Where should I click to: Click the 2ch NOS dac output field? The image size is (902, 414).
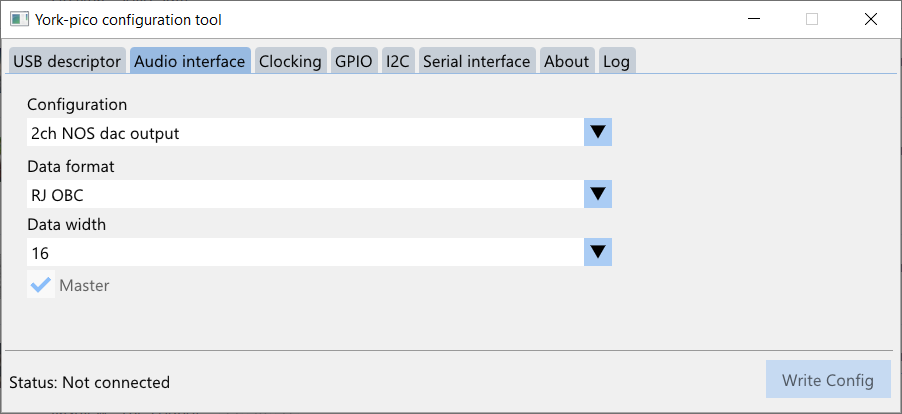click(x=305, y=132)
